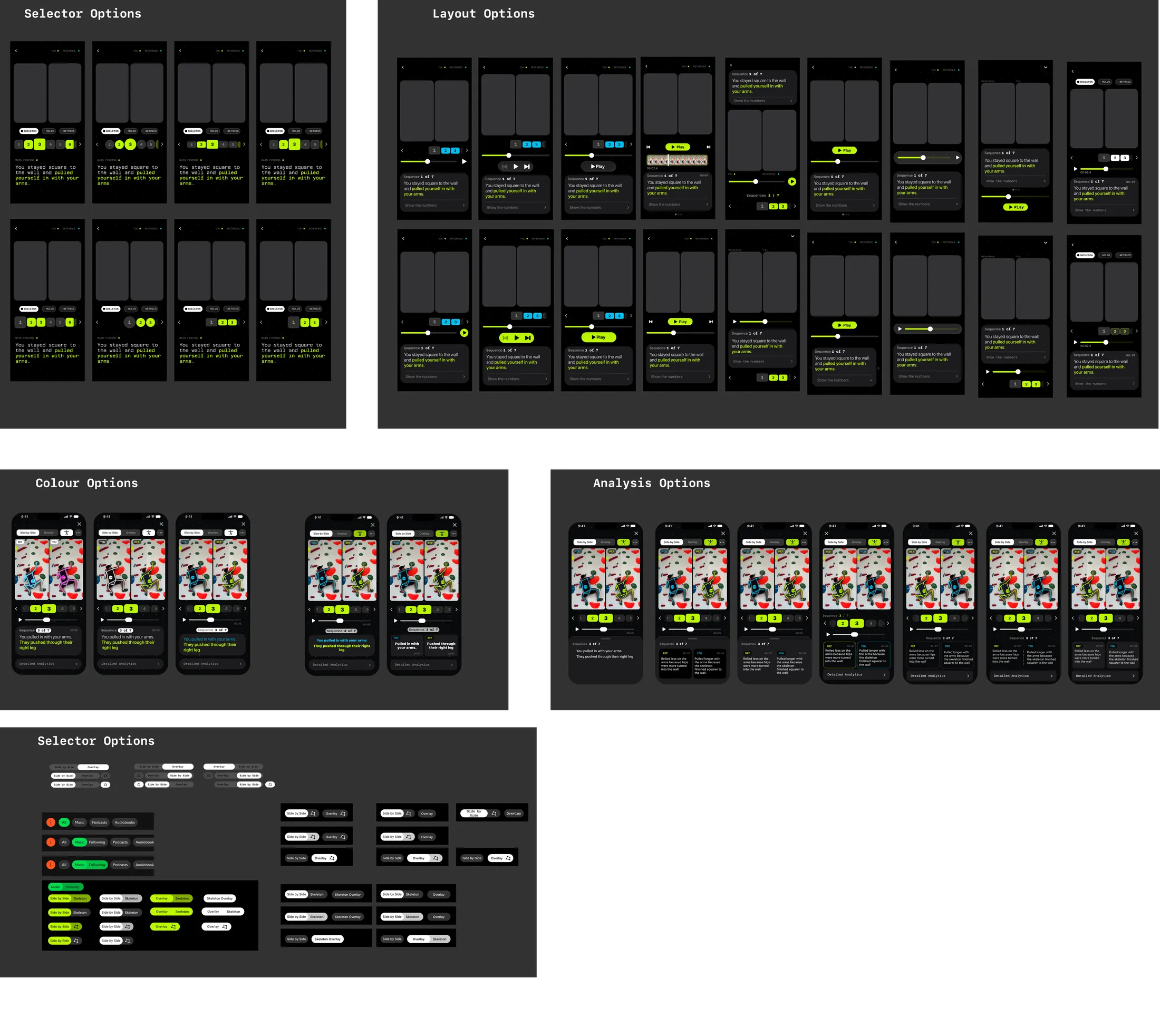
Task: Click 'Sequence 3 / 7' label in Analysis Options
Action: pos(836,615)
